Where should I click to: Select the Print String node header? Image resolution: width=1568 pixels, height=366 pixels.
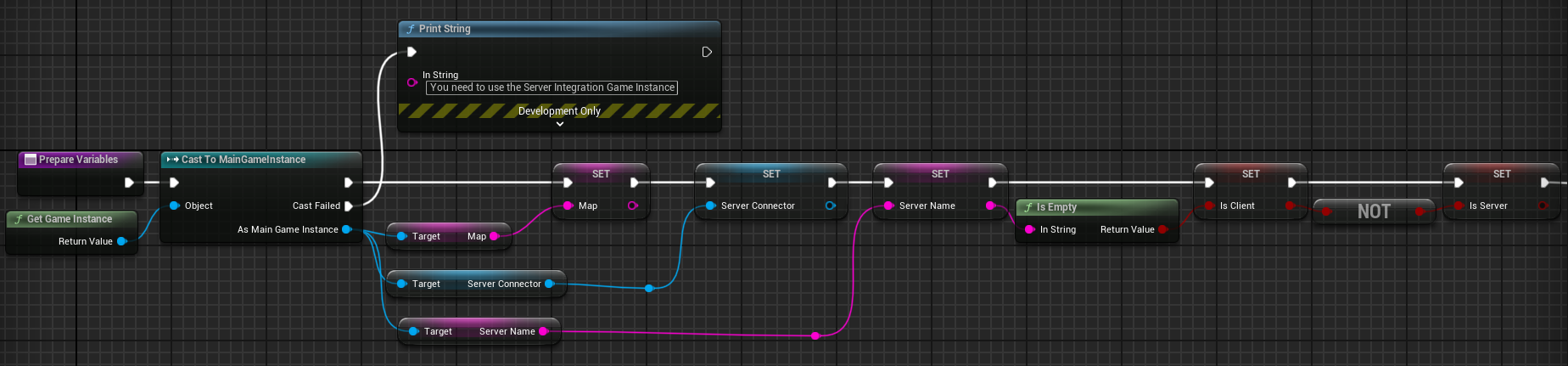[x=559, y=29]
